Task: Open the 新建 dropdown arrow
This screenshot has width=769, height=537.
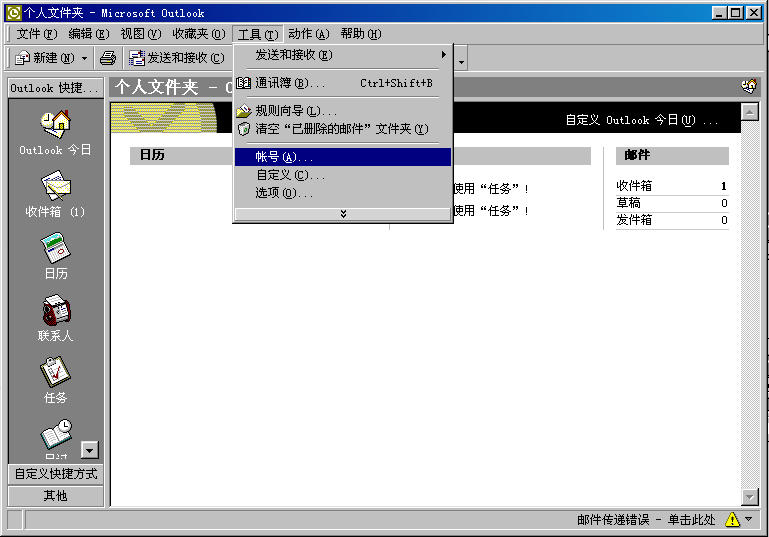Action: click(x=84, y=58)
